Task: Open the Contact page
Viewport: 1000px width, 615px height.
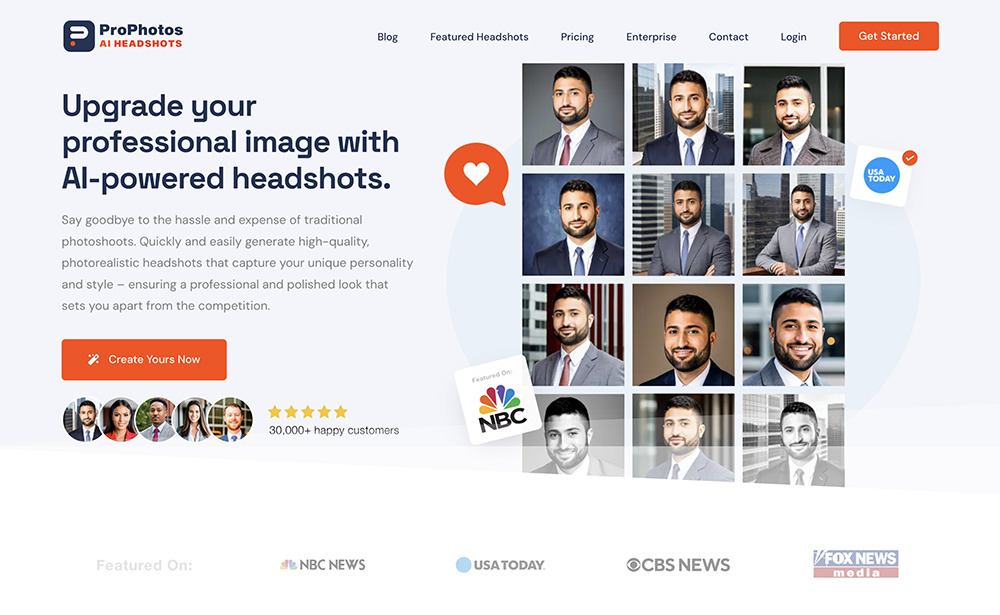Action: pyautogui.click(x=728, y=37)
